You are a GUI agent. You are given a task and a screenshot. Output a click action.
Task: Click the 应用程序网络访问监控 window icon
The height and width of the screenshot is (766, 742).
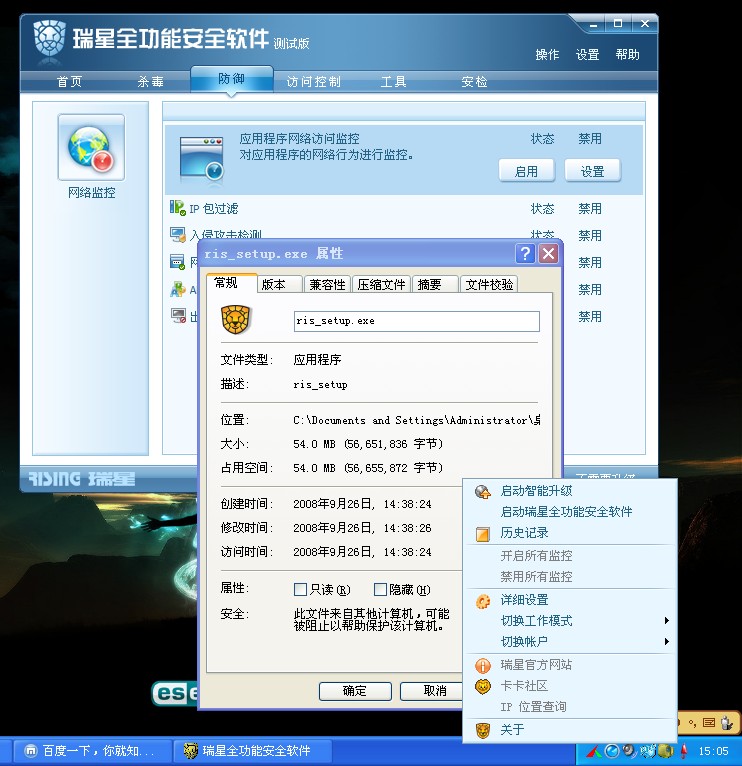[201, 158]
